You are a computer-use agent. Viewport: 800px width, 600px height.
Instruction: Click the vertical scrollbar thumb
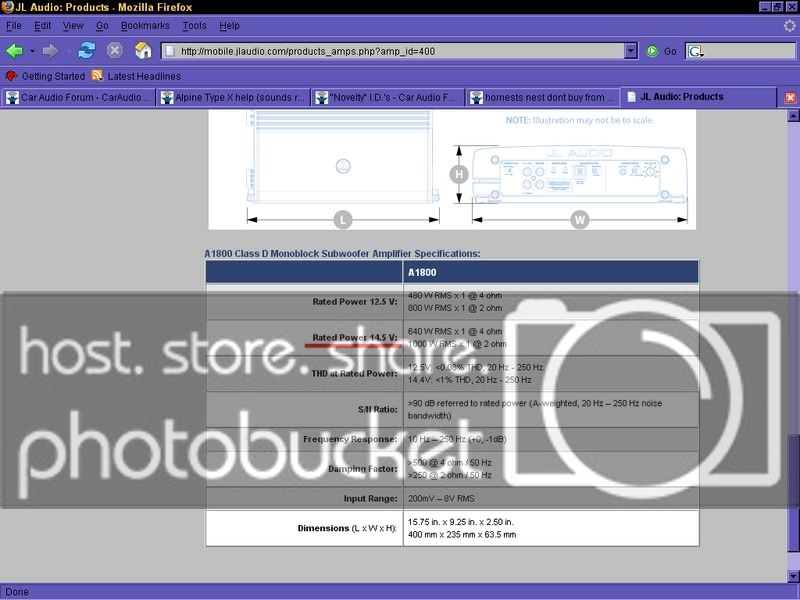coord(793,492)
